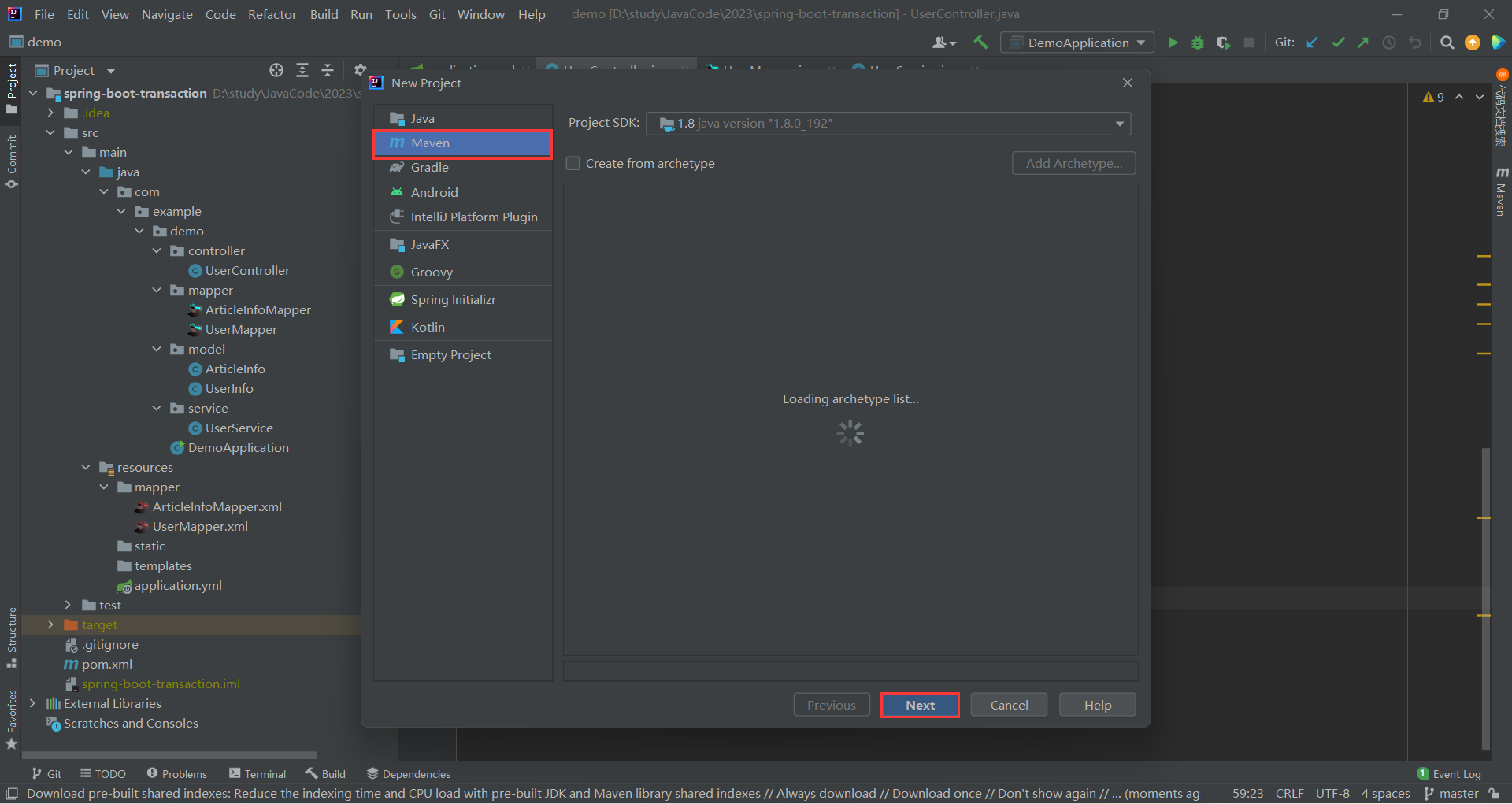
Task: Open the File menu
Action: (44, 14)
